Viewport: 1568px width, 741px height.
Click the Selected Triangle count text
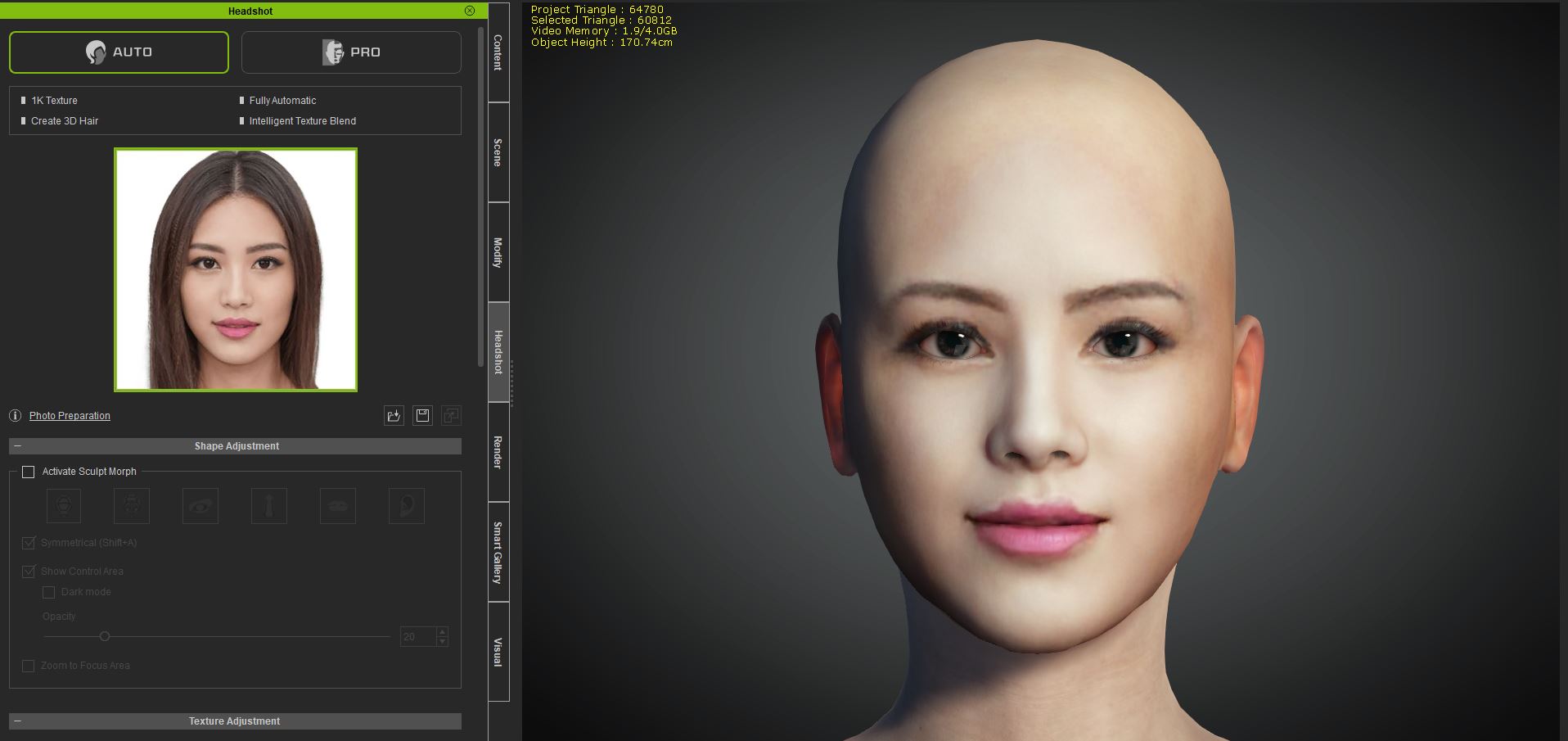602,20
